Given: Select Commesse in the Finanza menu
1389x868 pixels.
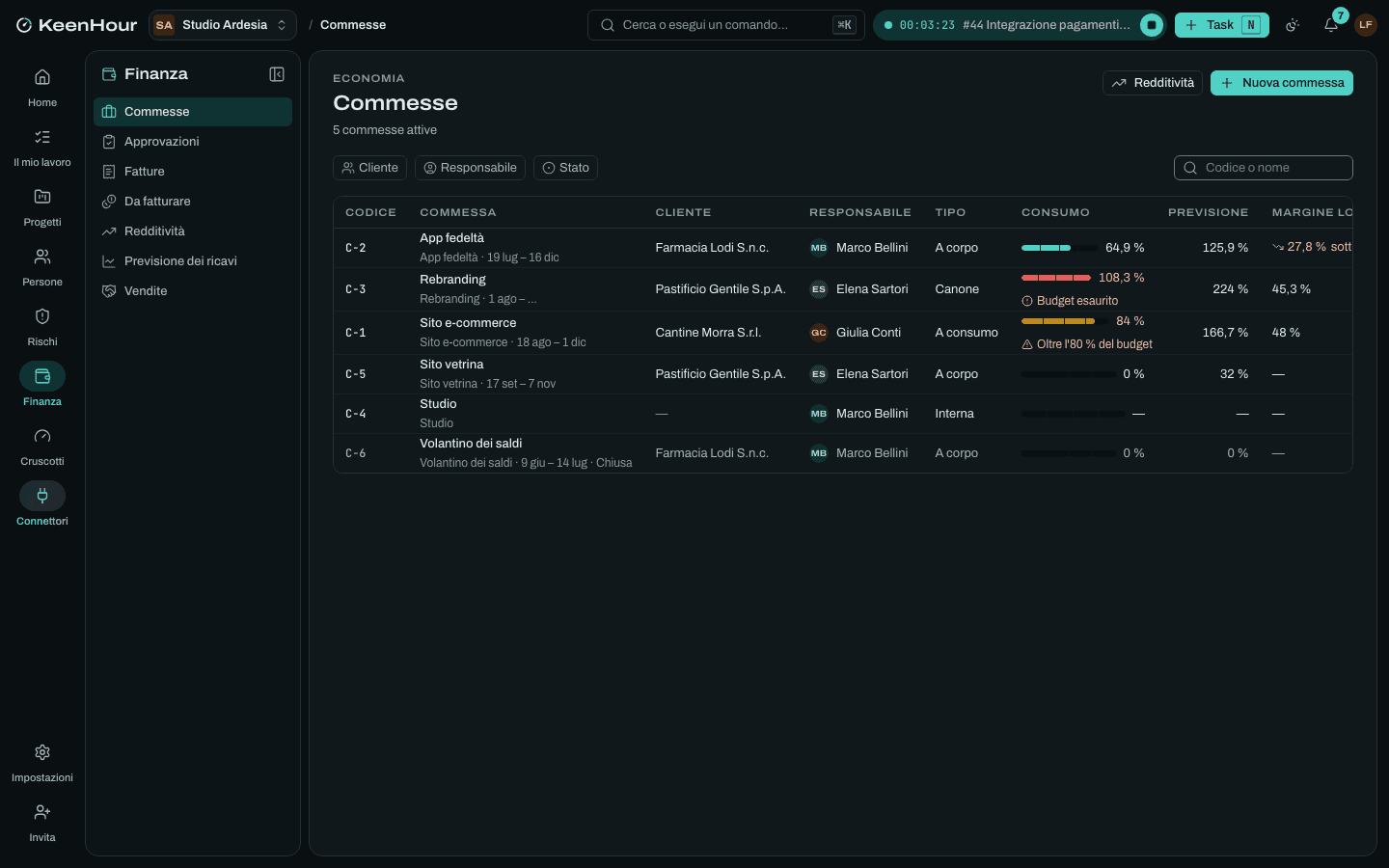Looking at the screenshot, I should click(x=193, y=112).
